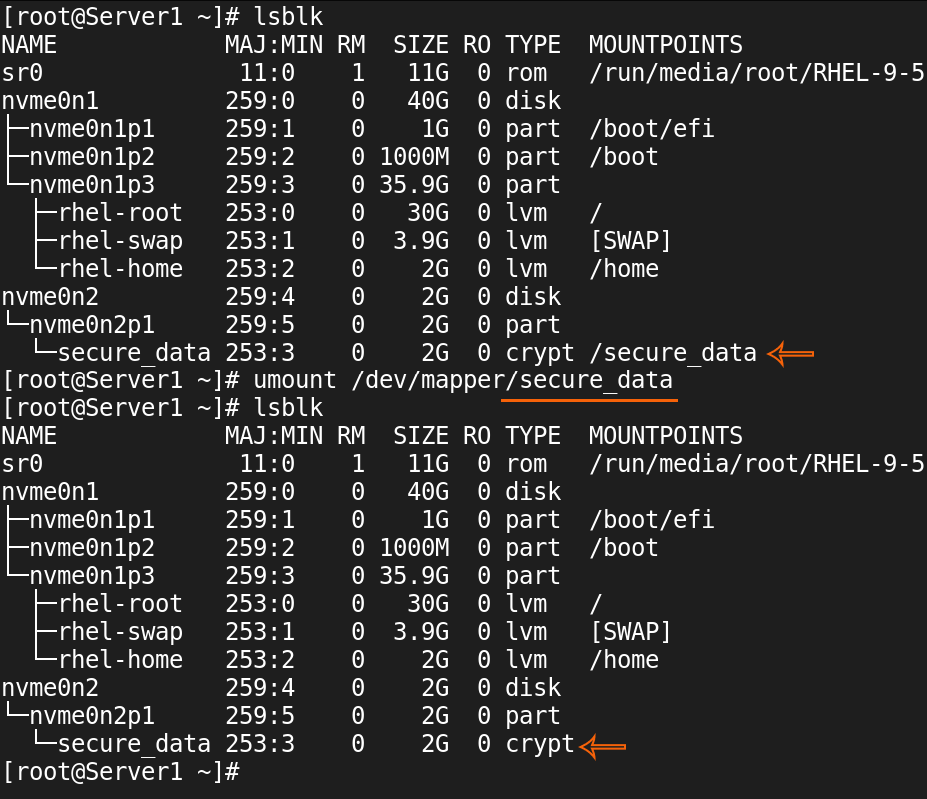Click the rhel-root name in the first lsblk output
Viewport: 927px width, 799px height.
pos(121,213)
